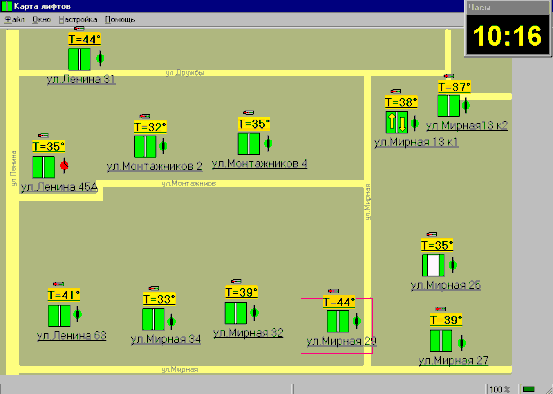Click the T=35° reading above ул.Ленина 45А
The height and width of the screenshot is (394, 553).
pos(49,146)
